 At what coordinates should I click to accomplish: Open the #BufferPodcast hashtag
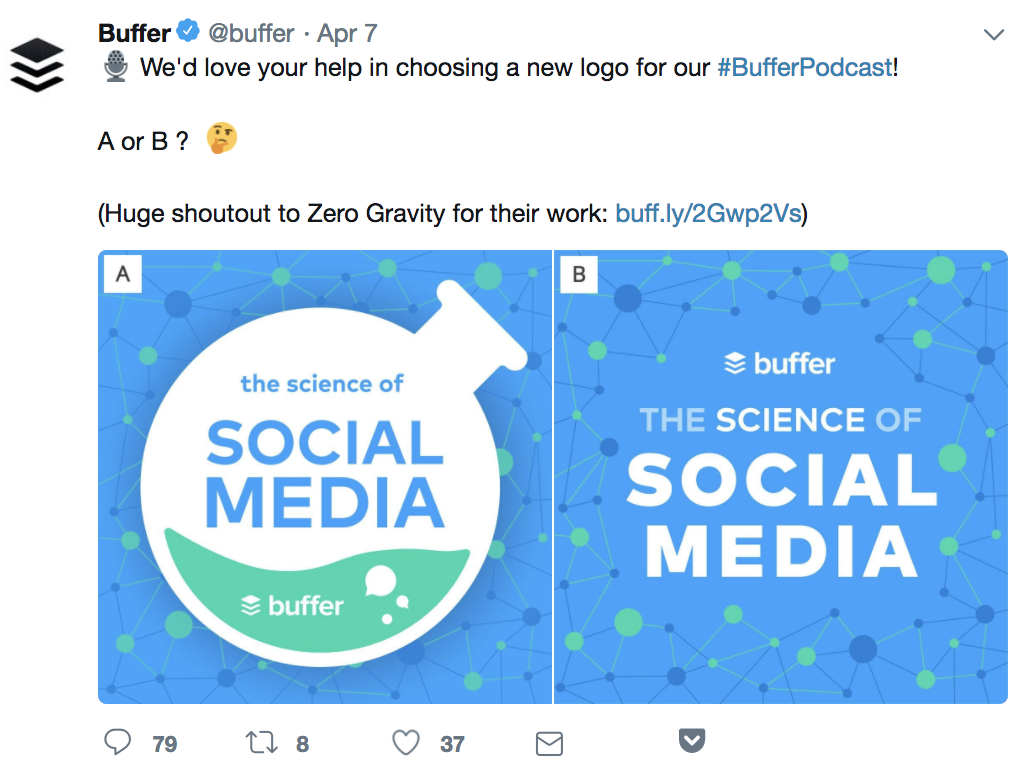[x=804, y=68]
